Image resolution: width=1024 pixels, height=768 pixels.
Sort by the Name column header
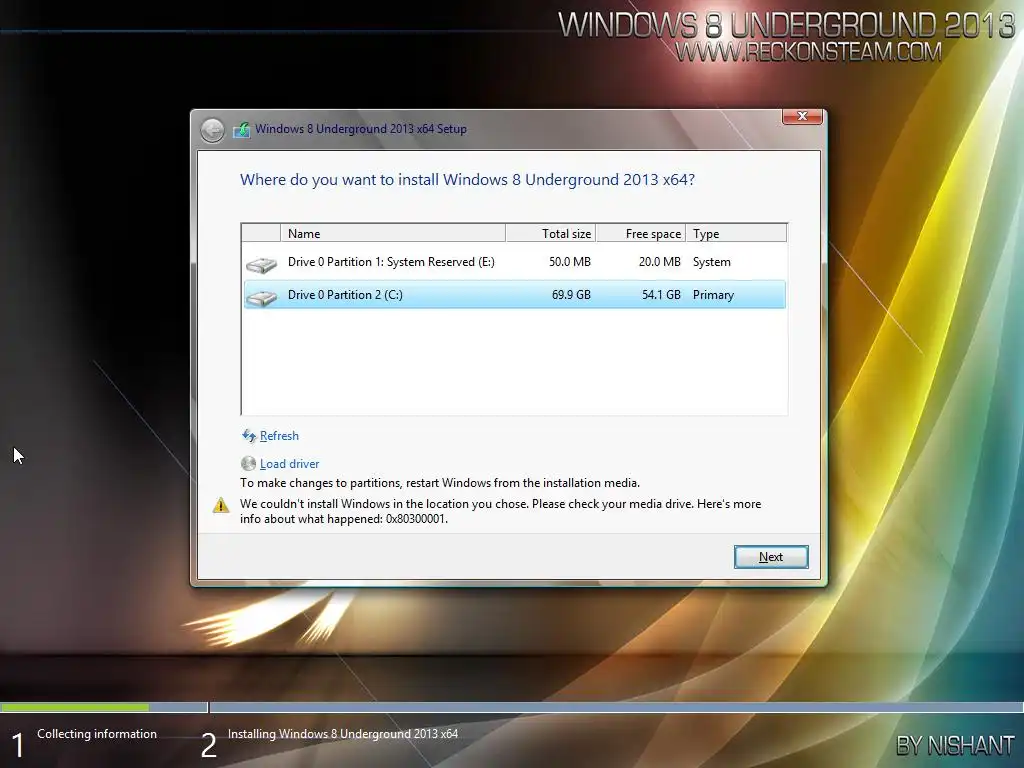pos(392,233)
